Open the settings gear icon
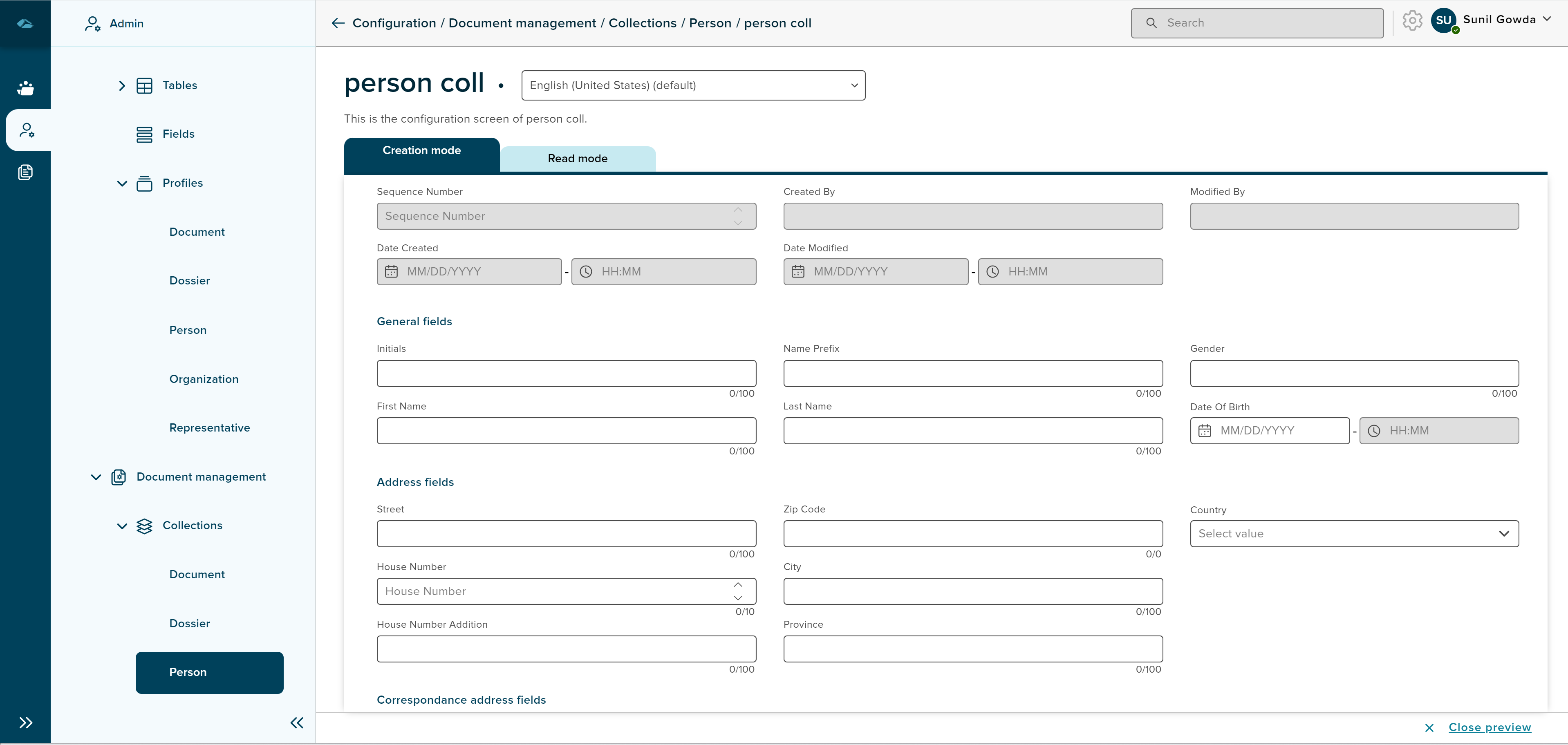This screenshot has height=745, width=1568. pyautogui.click(x=1412, y=21)
